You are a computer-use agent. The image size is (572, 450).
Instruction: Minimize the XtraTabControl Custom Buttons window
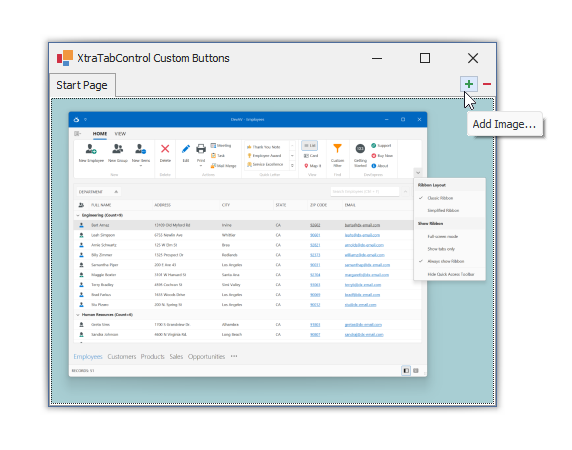377,58
